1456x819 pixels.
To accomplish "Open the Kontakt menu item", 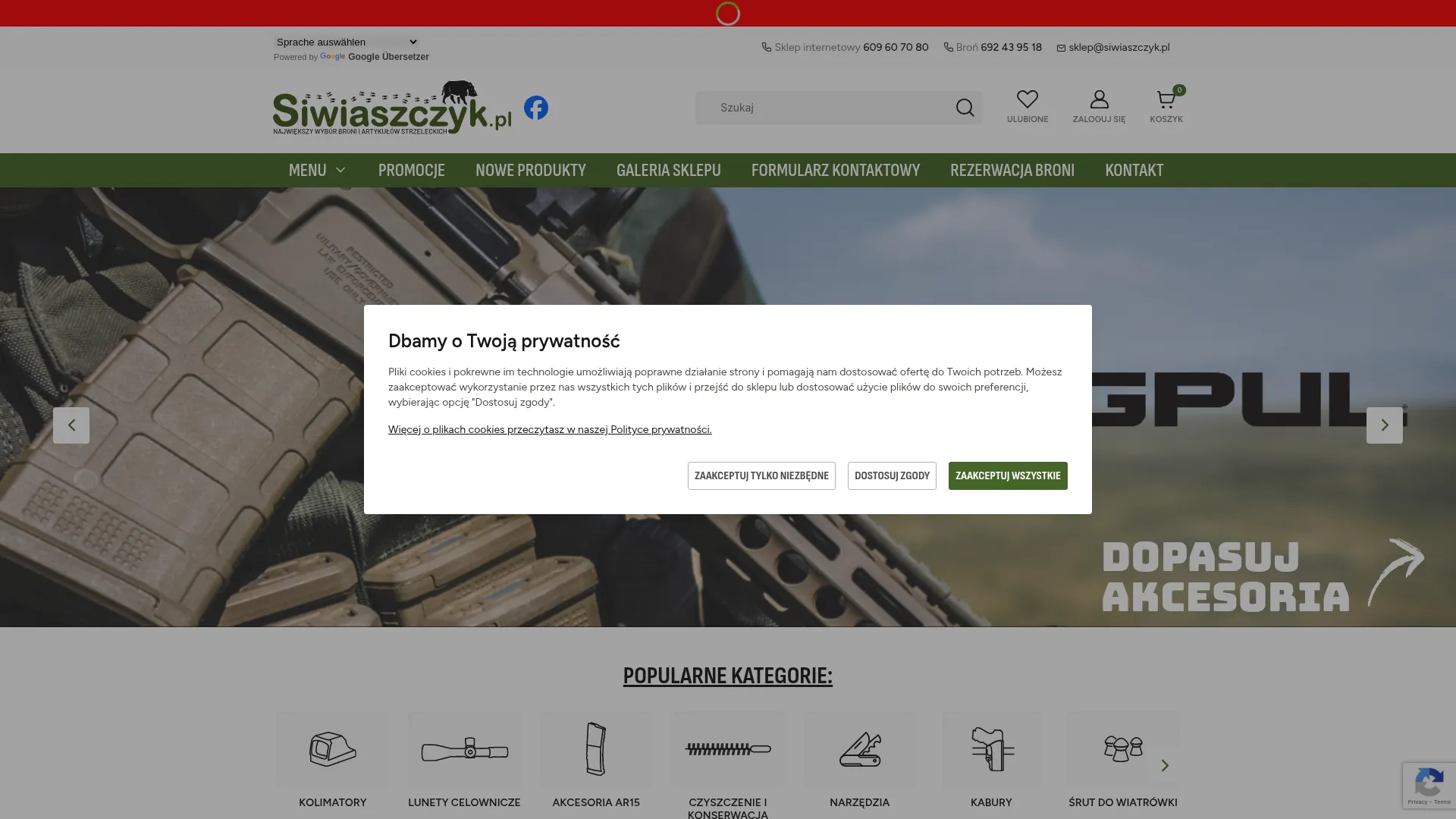I will click(x=1134, y=171).
